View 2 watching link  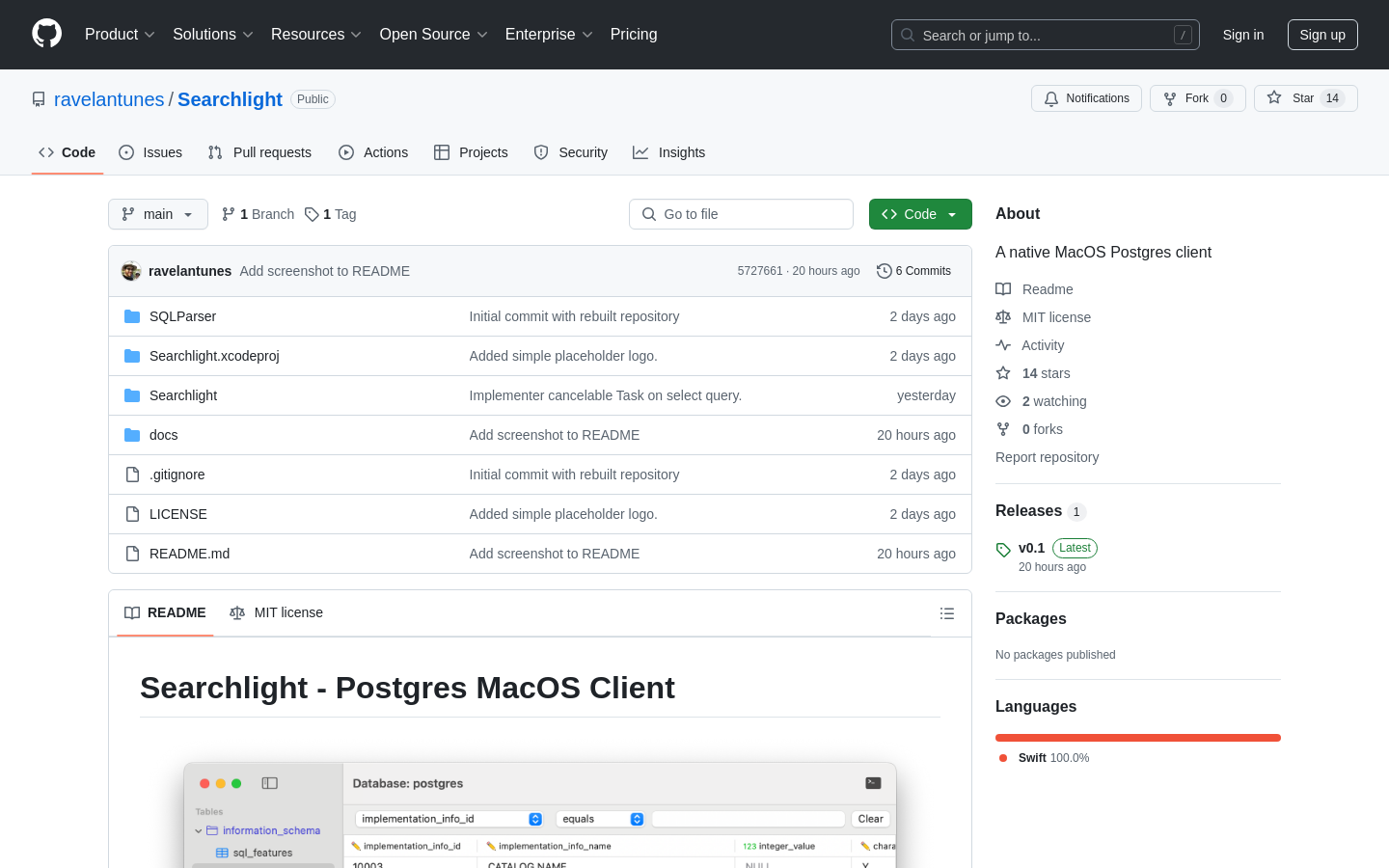point(1041,401)
